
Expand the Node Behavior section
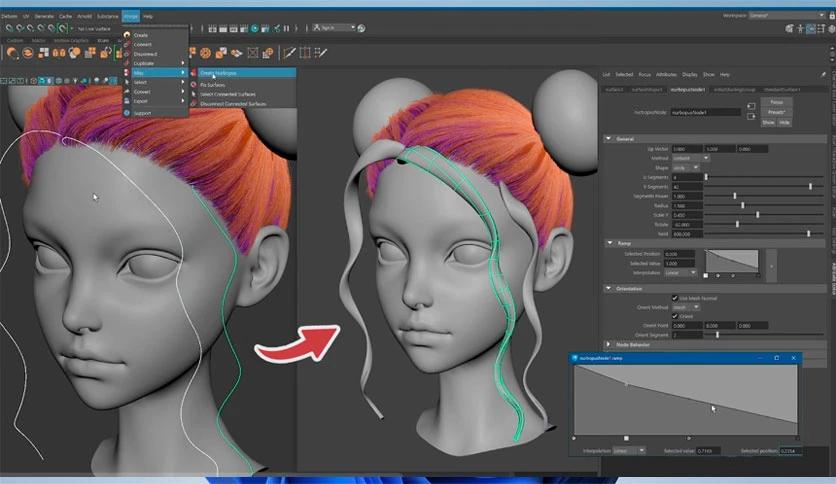click(608, 346)
